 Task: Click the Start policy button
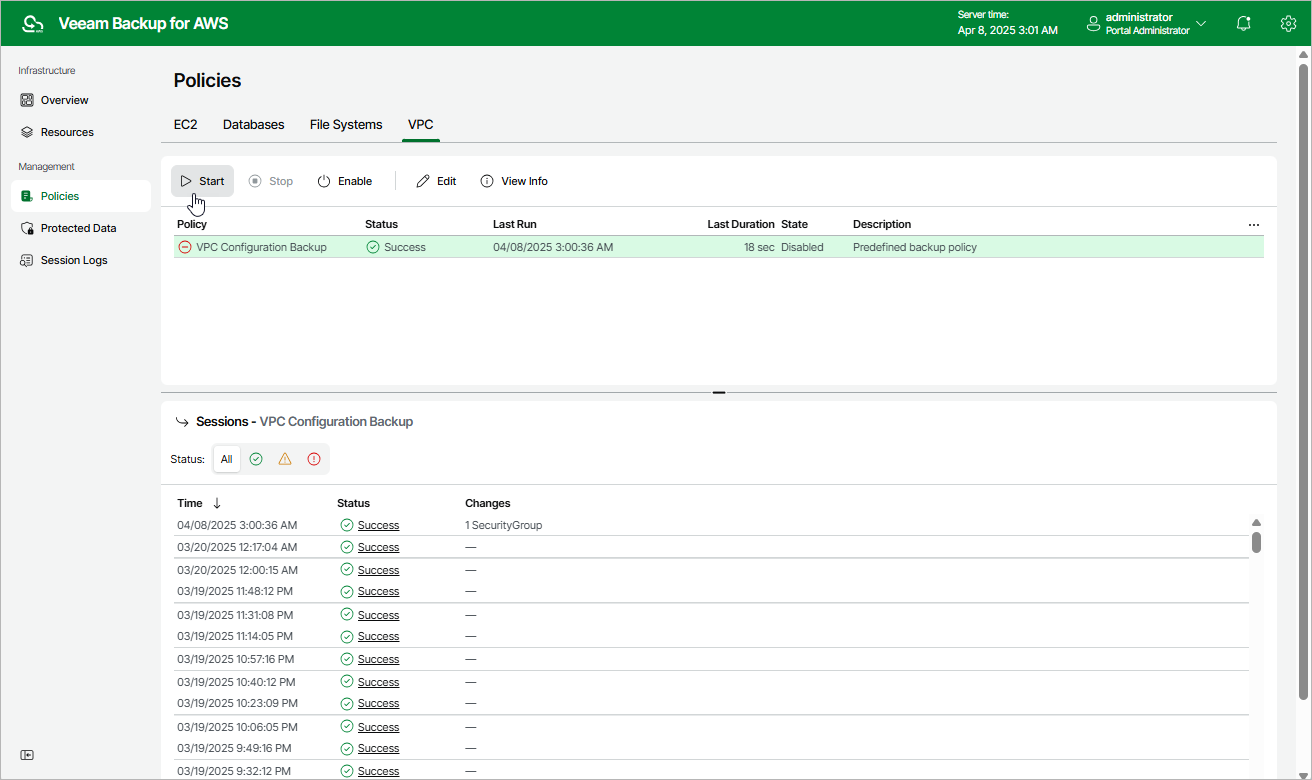click(202, 181)
